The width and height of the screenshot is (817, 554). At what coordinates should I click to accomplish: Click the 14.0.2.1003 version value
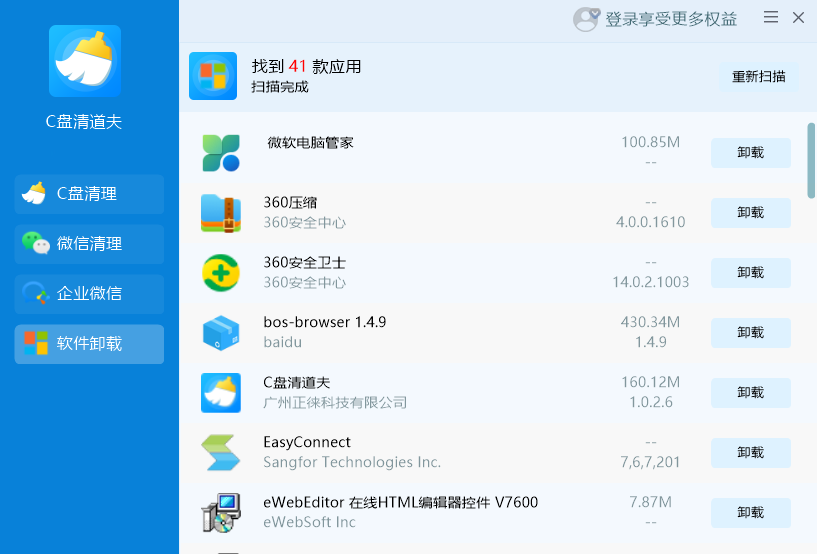651,282
